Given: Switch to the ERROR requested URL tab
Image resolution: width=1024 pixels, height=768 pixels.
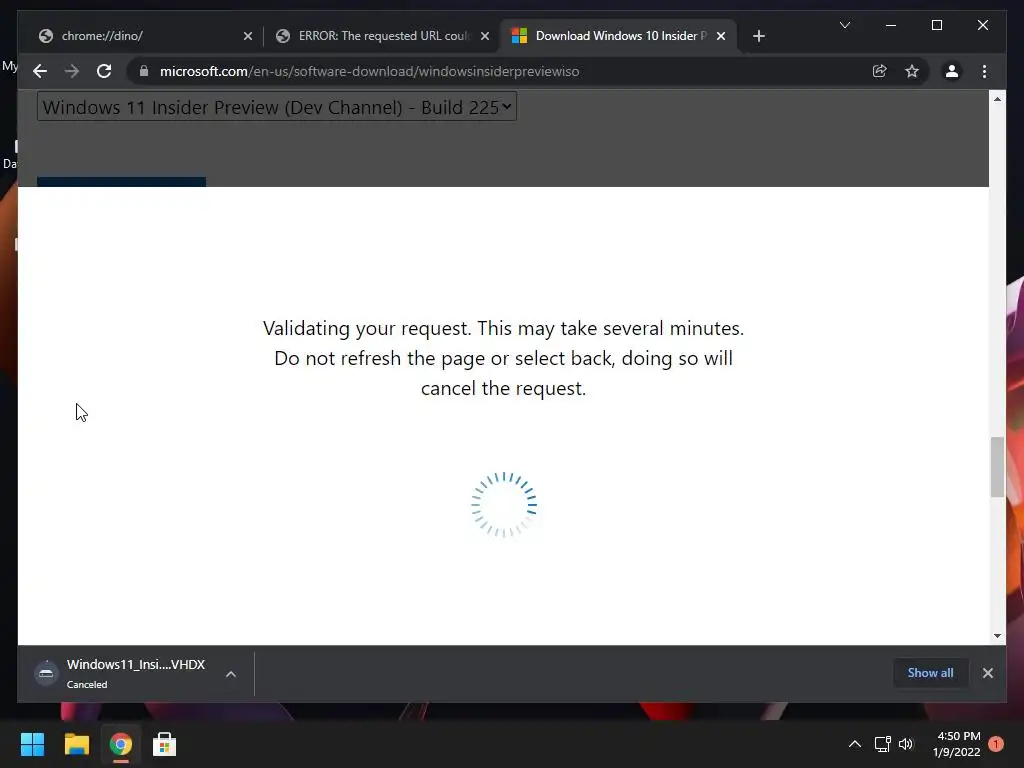Looking at the screenshot, I should pyautogui.click(x=379, y=36).
